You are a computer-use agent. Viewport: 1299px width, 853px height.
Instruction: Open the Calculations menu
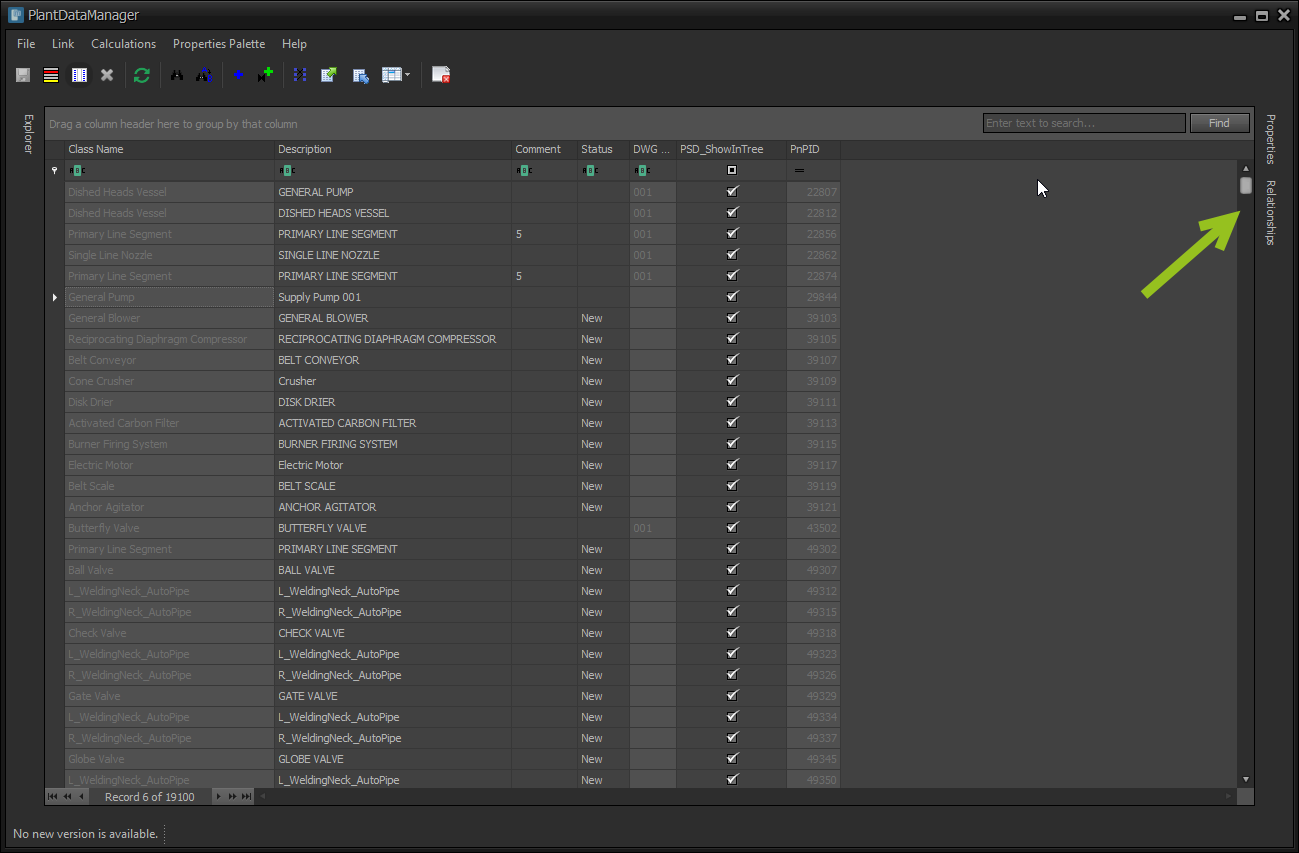[123, 44]
